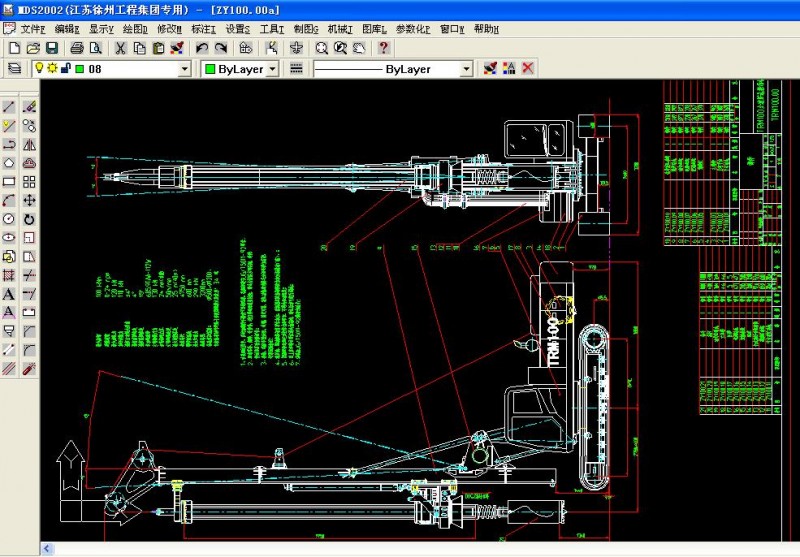The image size is (800, 557).
Task: Select the Rectangle drawing tool
Action: [x=9, y=182]
